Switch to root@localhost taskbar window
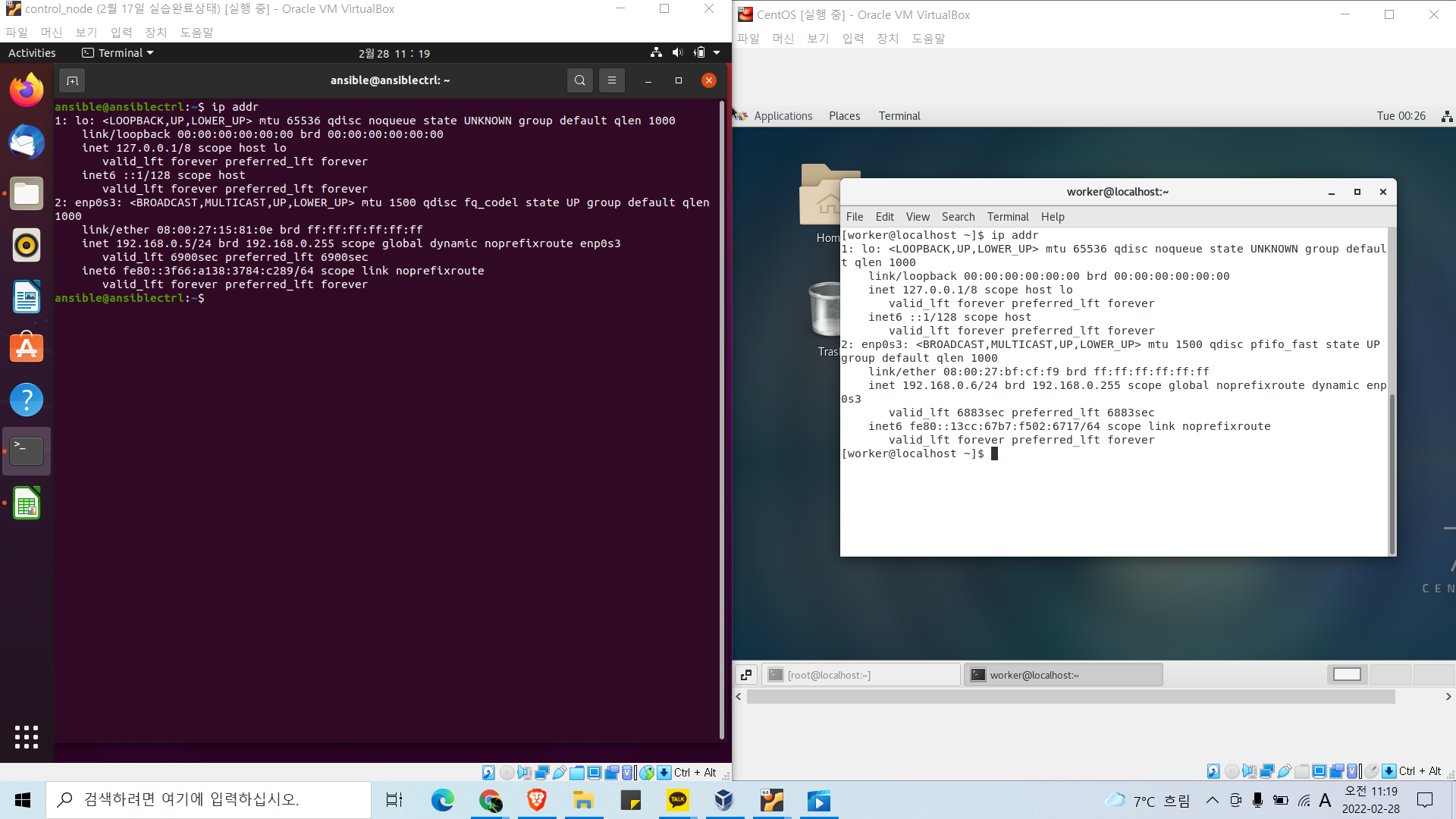Image resolution: width=1456 pixels, height=819 pixels. coord(861,675)
